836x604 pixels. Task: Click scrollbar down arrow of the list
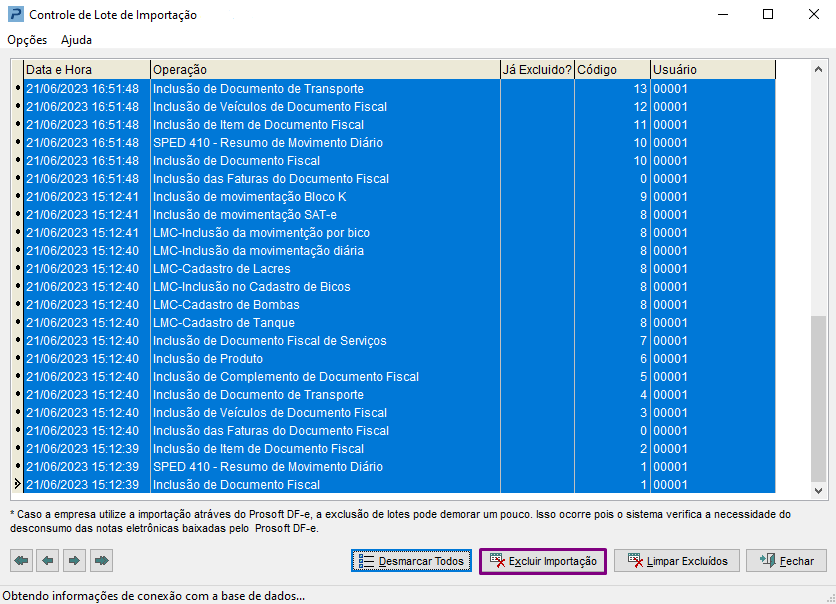[x=818, y=491]
